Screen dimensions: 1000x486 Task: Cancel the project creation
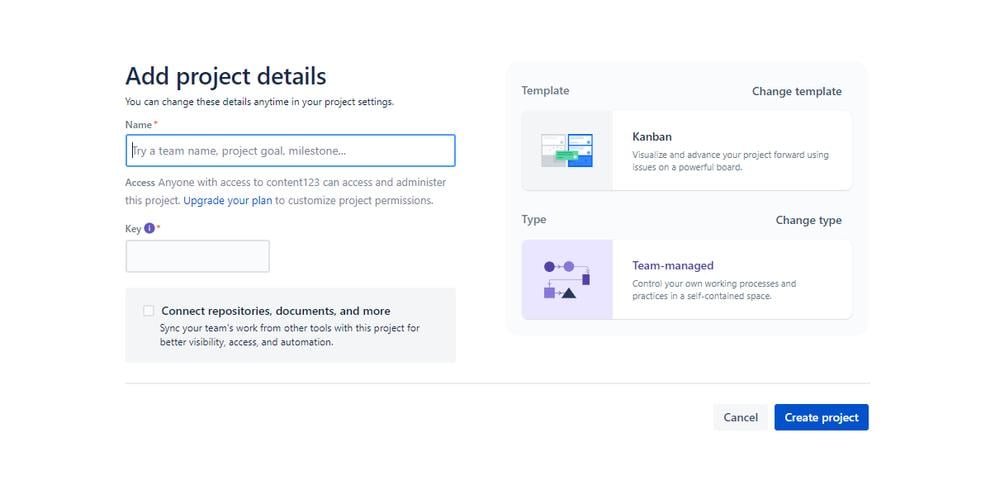pyautogui.click(x=740, y=417)
